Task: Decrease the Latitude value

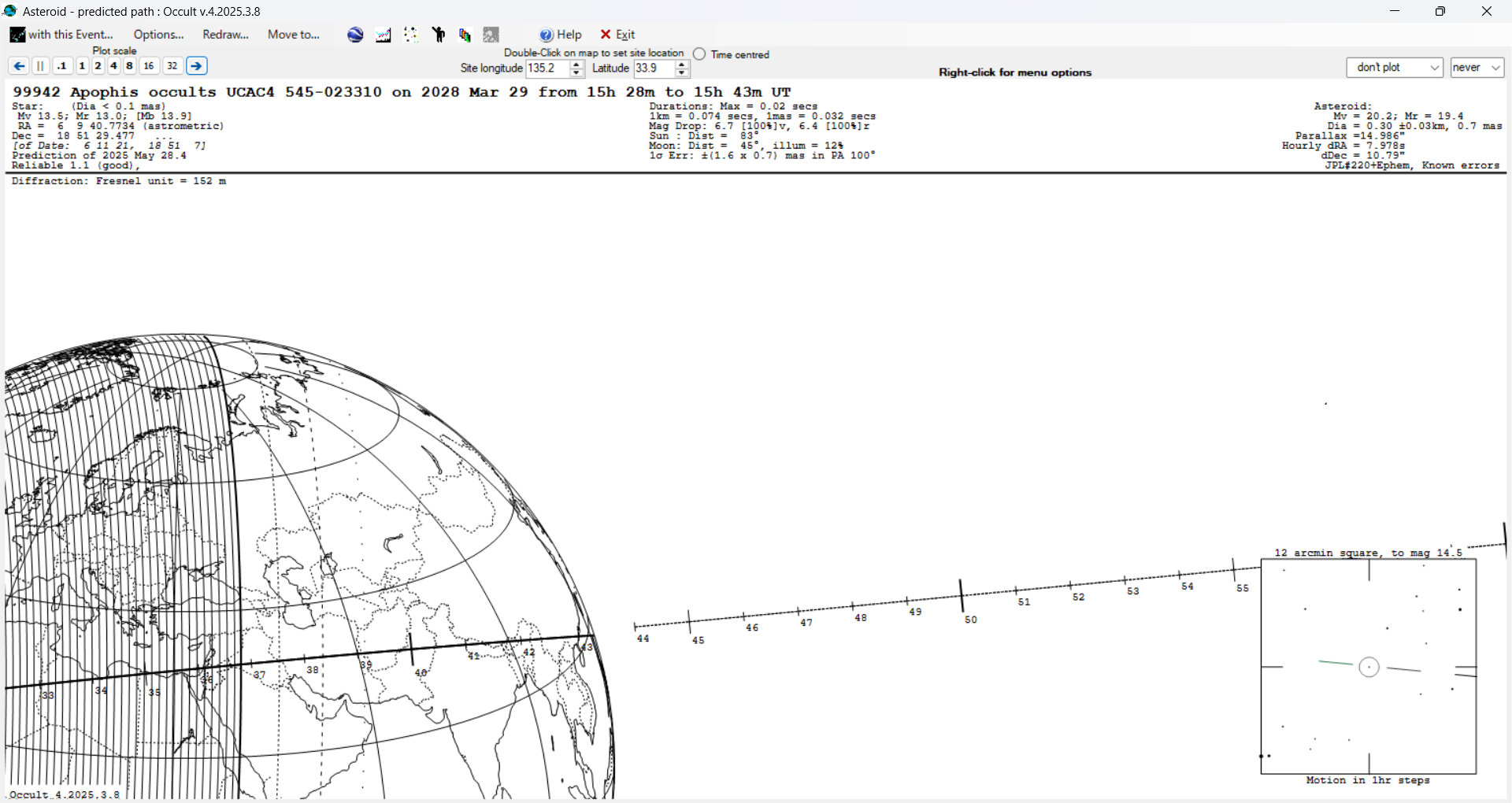Action: coord(683,73)
